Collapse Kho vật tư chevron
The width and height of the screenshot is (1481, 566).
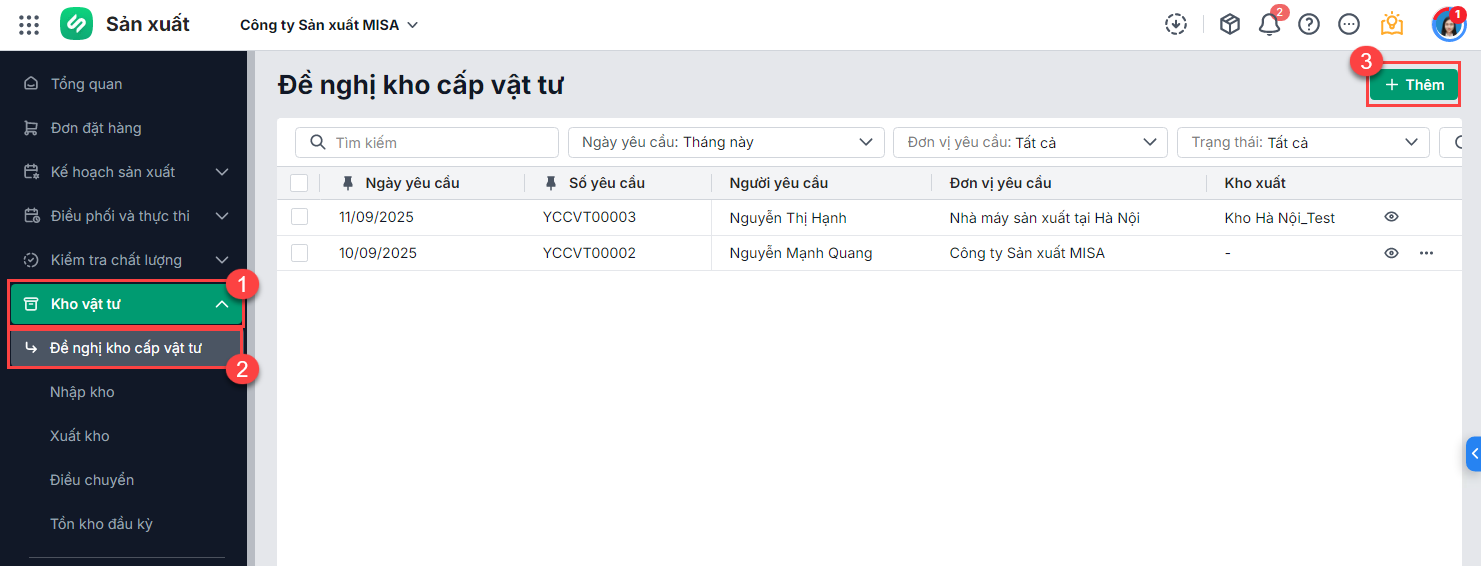222,304
